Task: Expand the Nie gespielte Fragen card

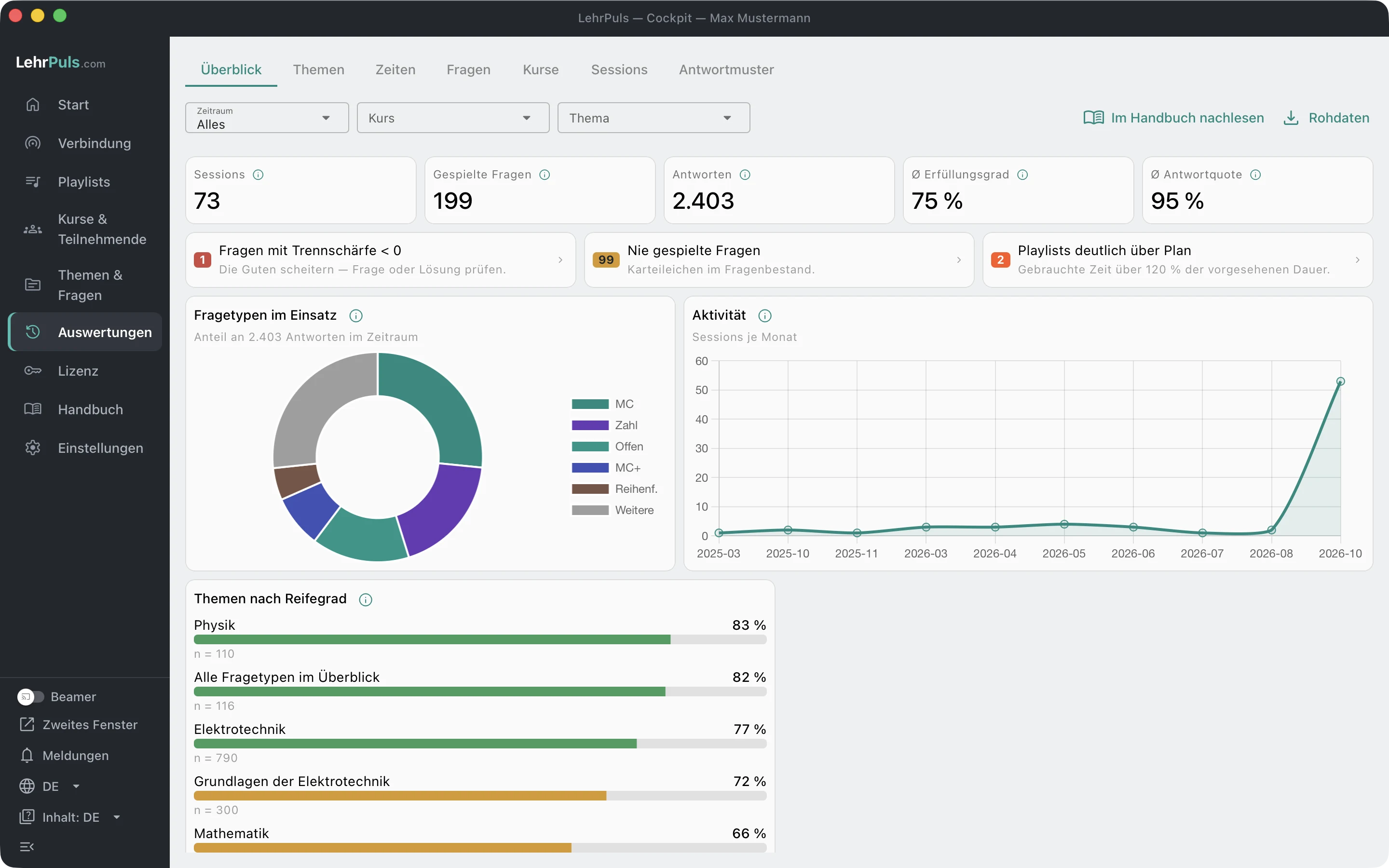Action: pos(779,260)
